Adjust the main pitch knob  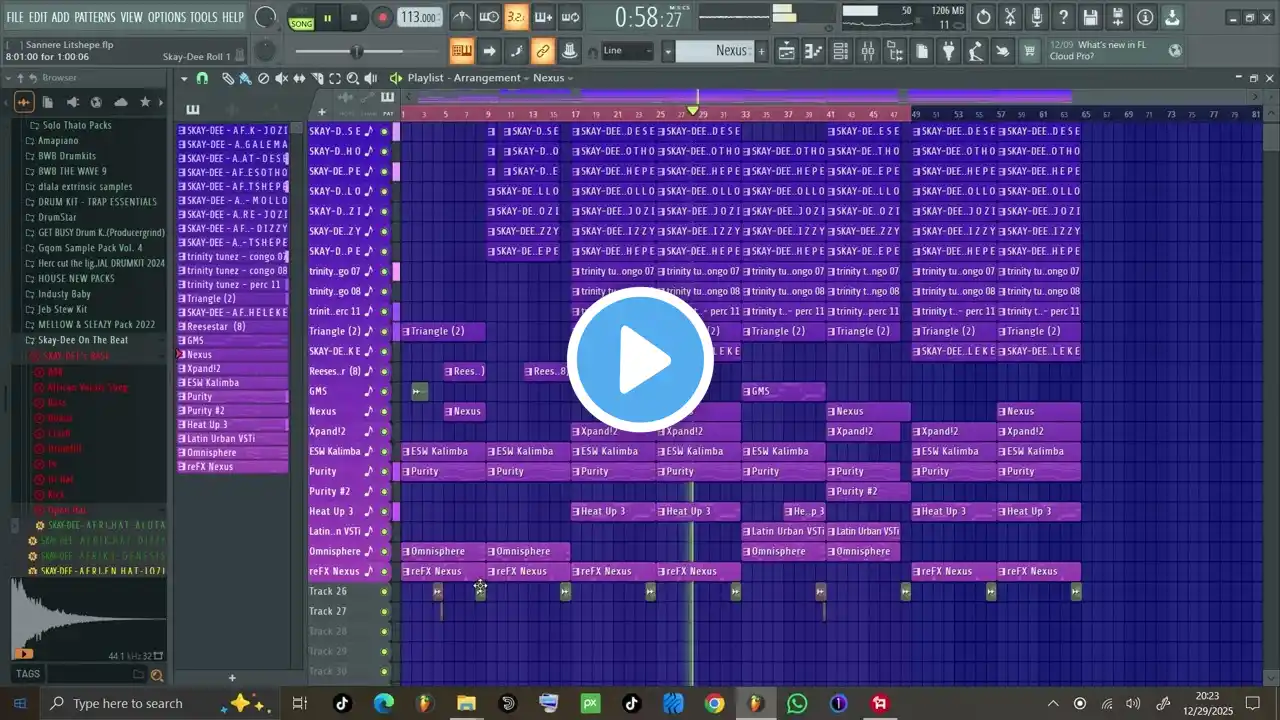[x=265, y=51]
